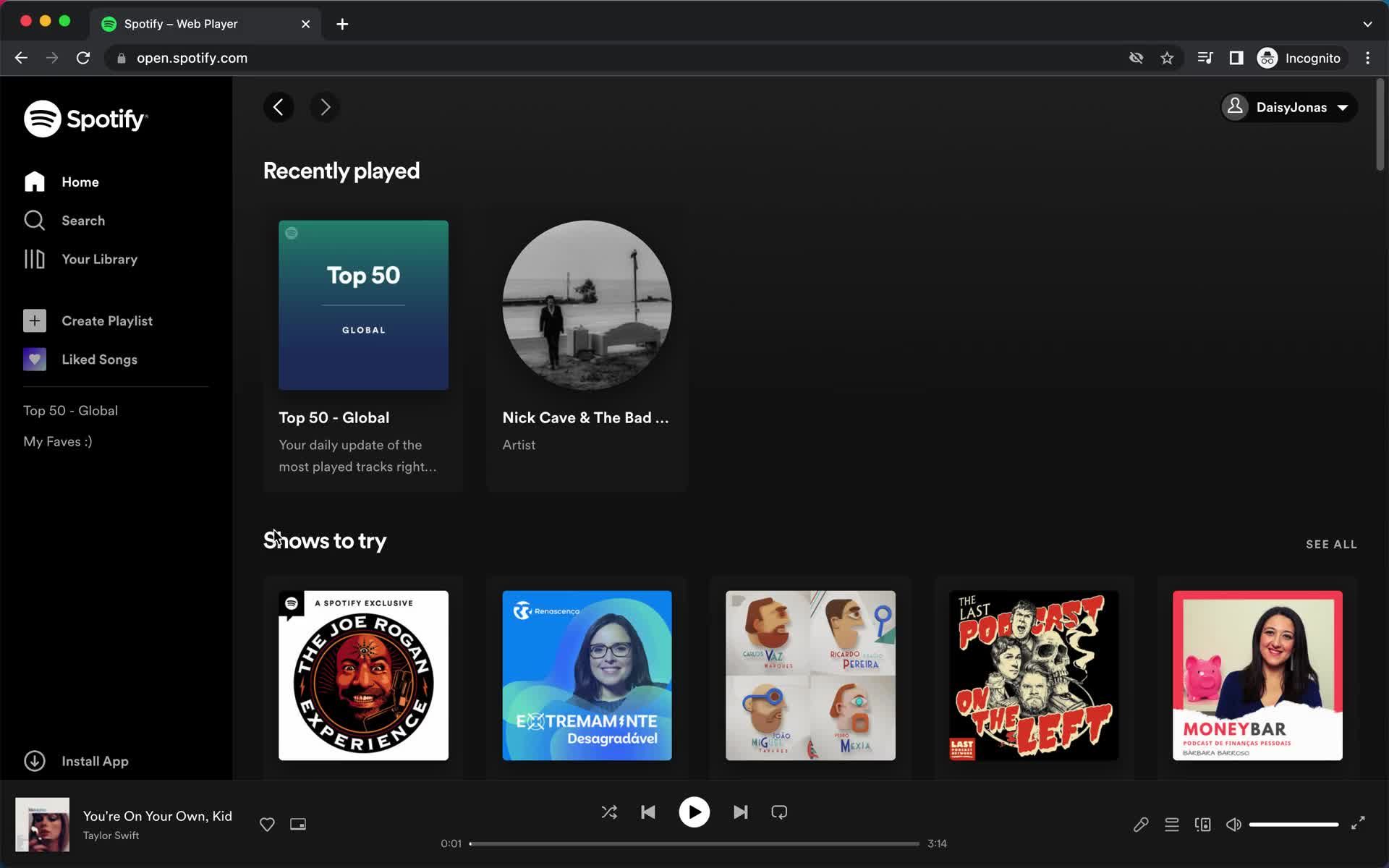Go to previous track
The image size is (1389, 868).
click(x=648, y=812)
